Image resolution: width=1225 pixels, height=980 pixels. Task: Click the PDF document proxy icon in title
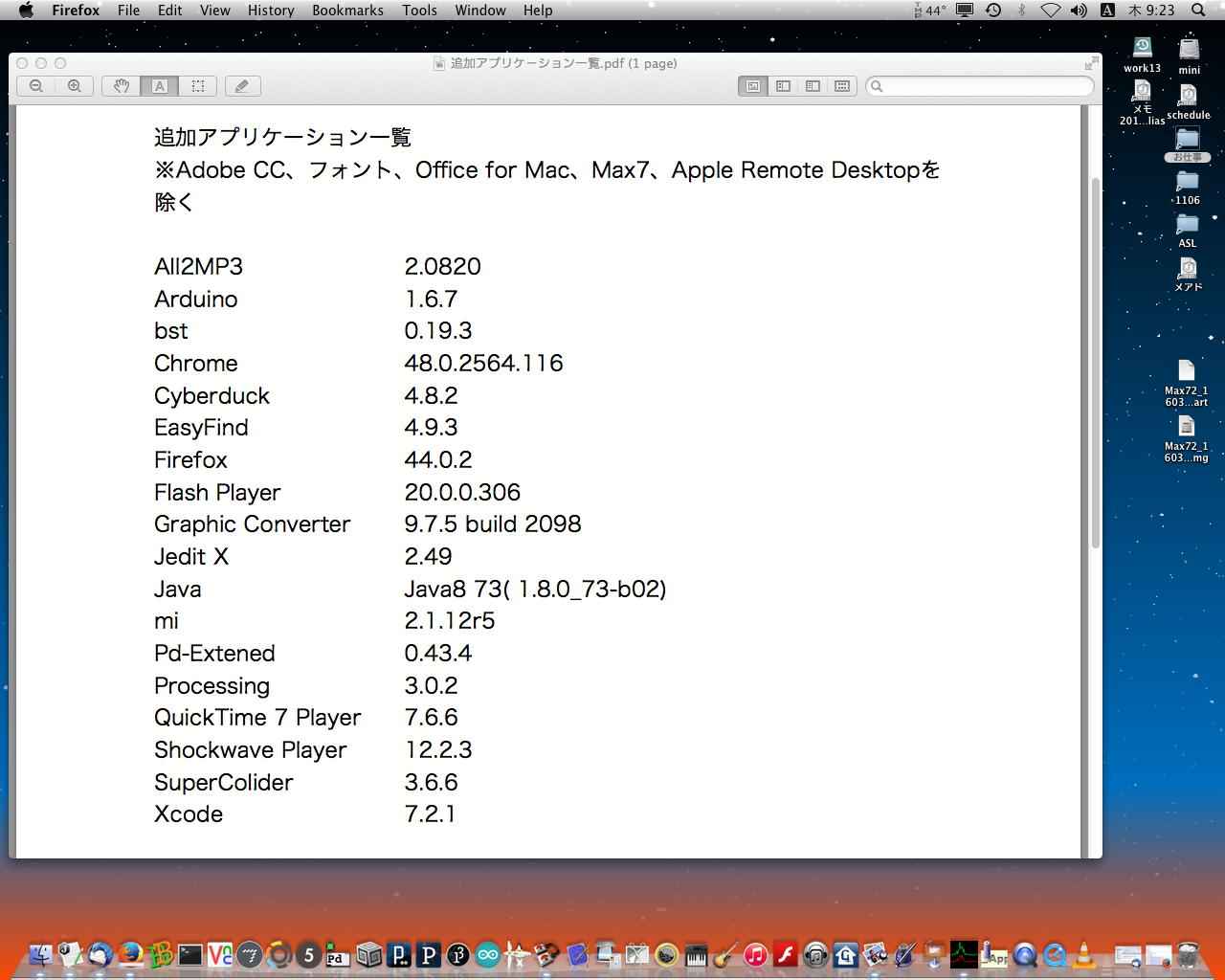click(x=439, y=64)
